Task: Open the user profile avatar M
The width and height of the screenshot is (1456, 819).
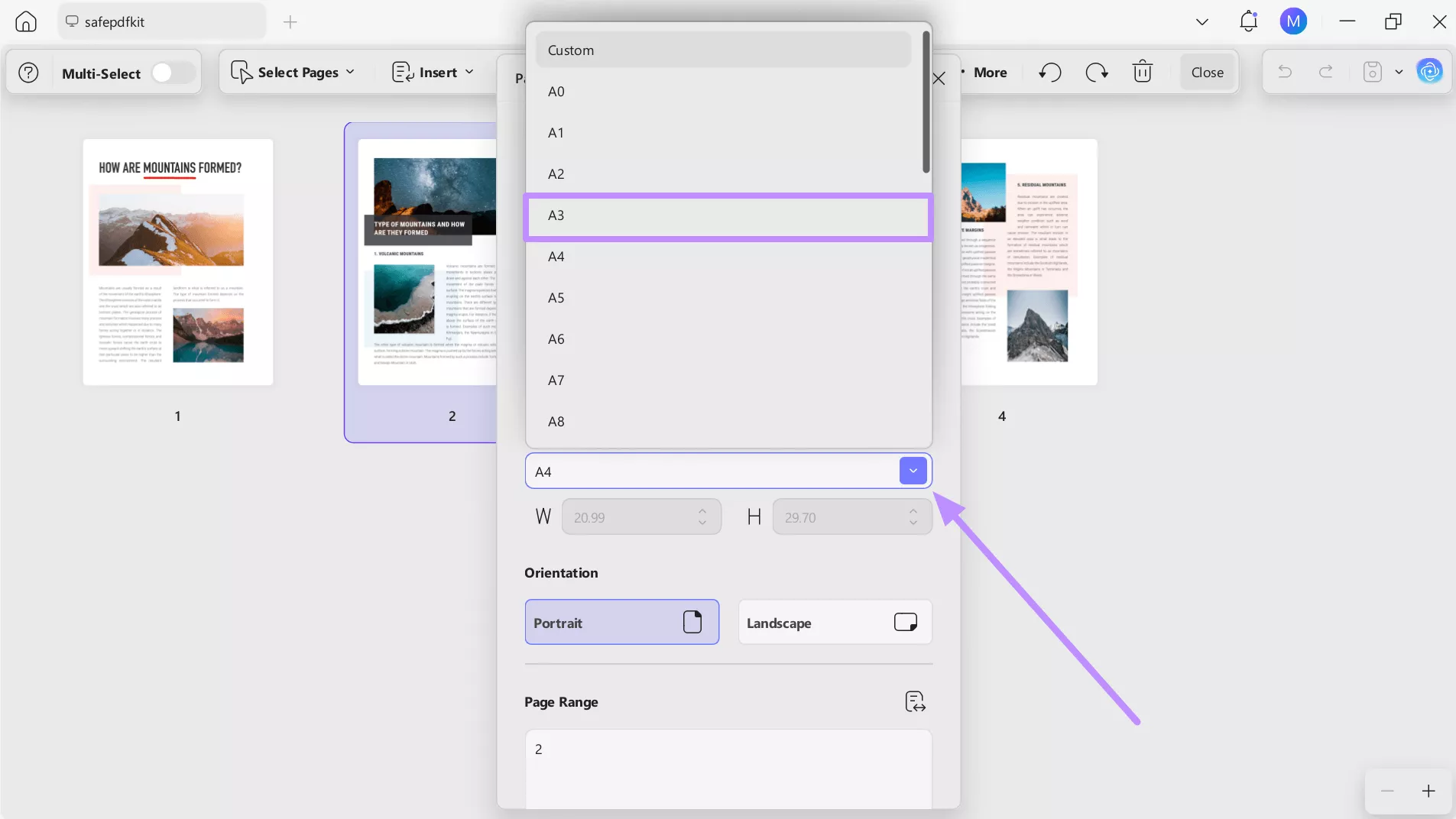Action: click(x=1293, y=21)
